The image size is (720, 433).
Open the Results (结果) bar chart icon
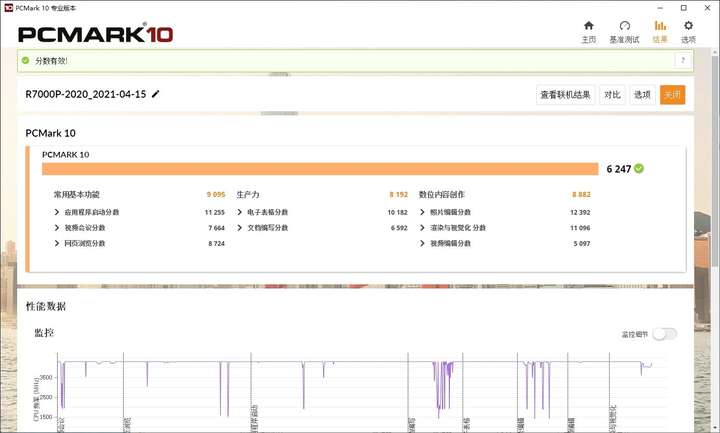pyautogui.click(x=660, y=26)
